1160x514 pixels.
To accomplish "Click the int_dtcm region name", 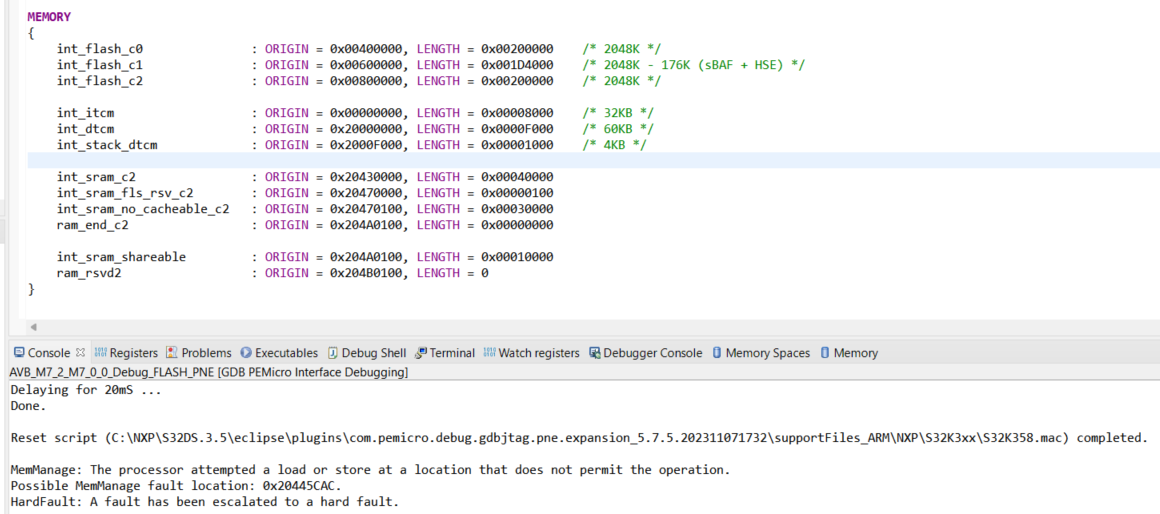I will point(86,129).
